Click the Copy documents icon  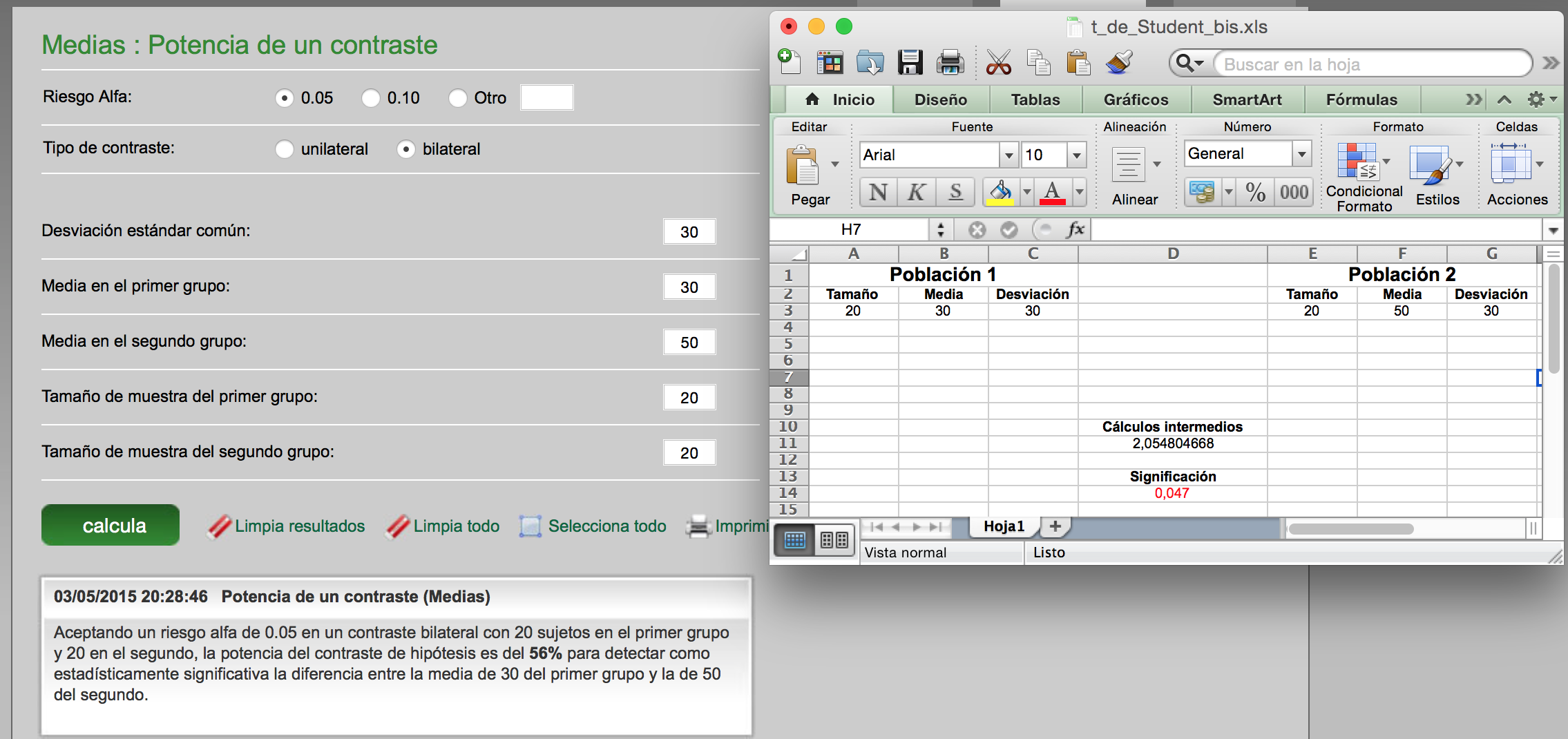(x=1038, y=63)
